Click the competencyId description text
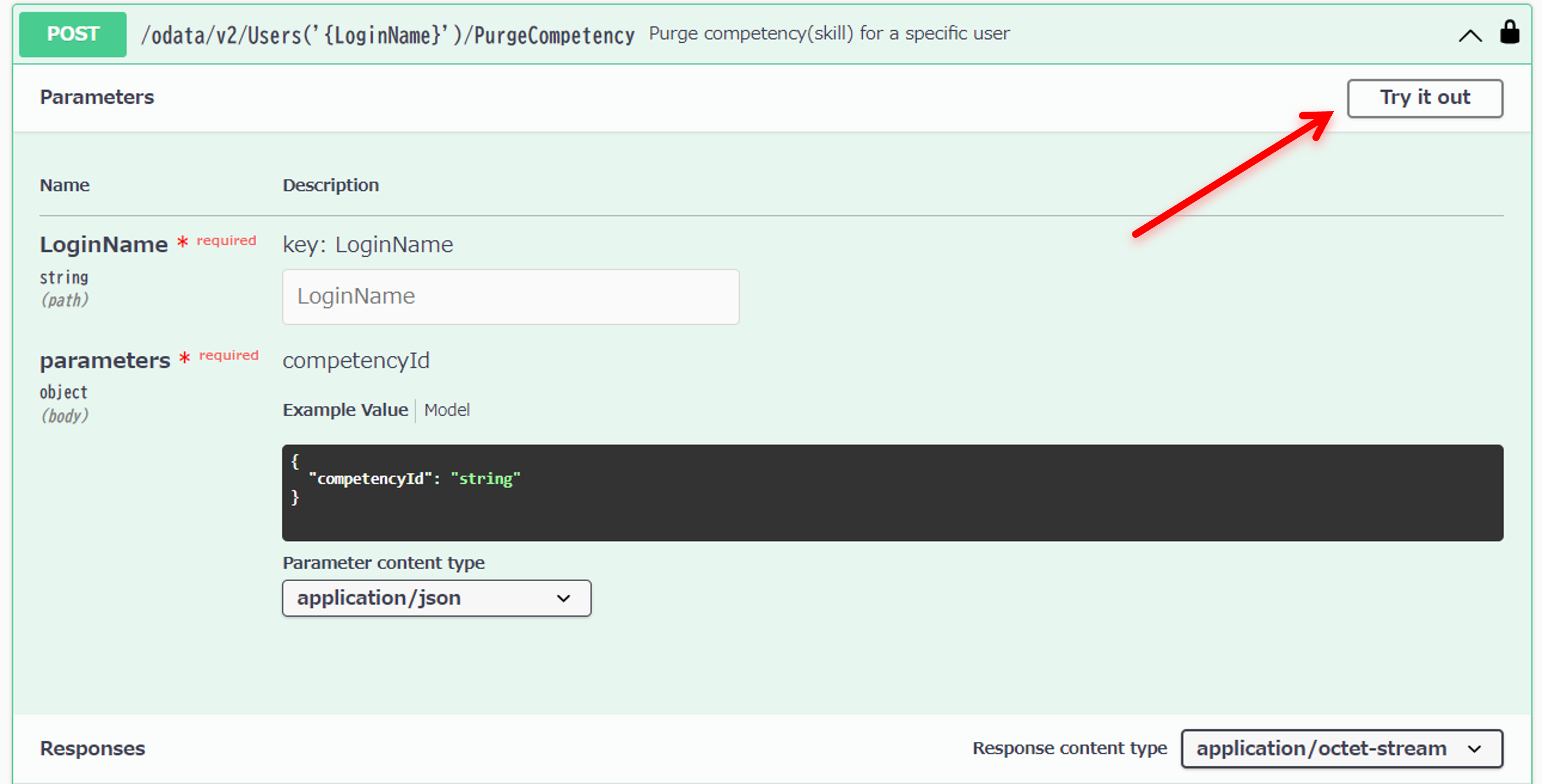 pos(356,360)
